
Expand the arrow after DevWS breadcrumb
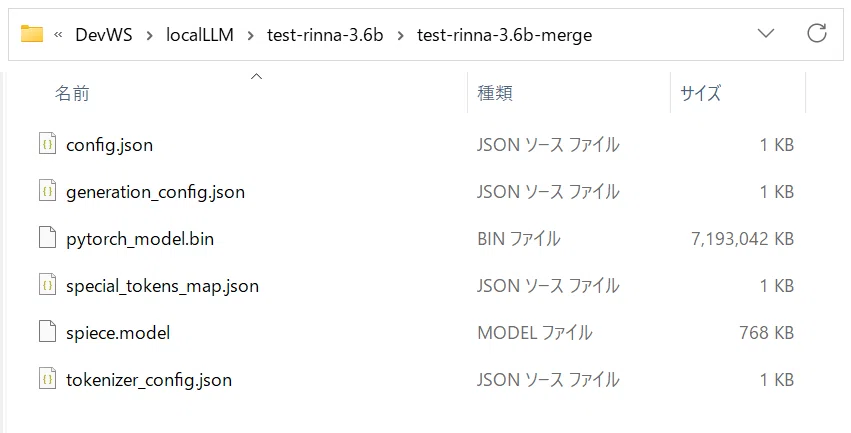149,35
